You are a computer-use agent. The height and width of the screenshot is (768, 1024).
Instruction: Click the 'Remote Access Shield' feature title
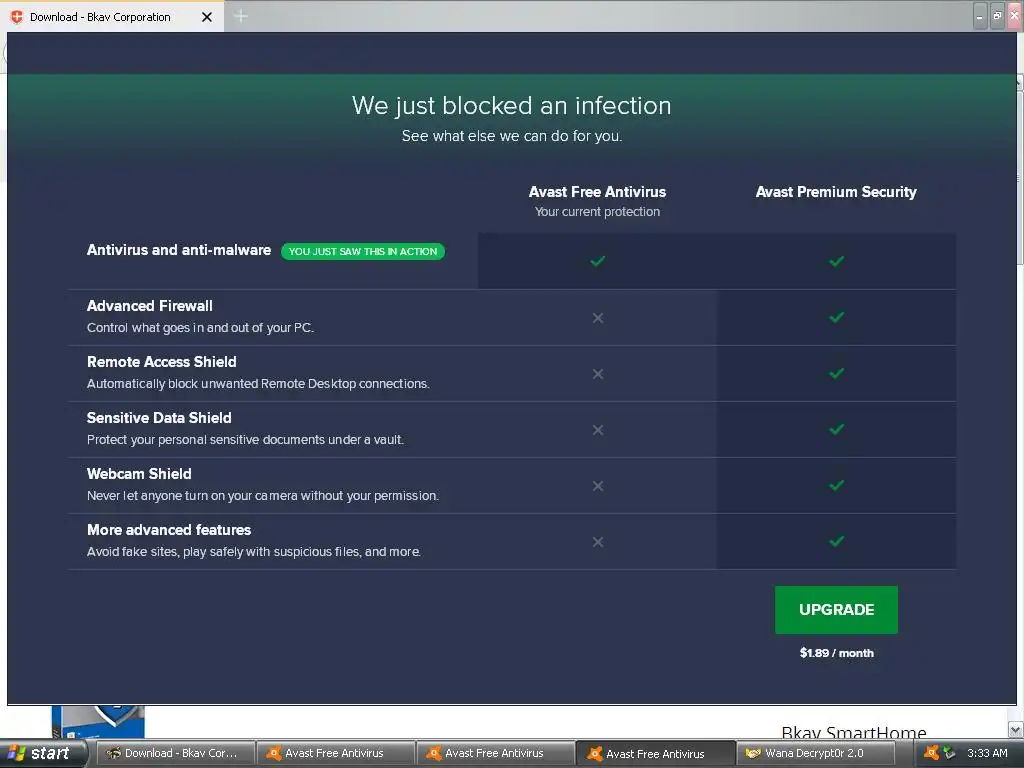[161, 362]
